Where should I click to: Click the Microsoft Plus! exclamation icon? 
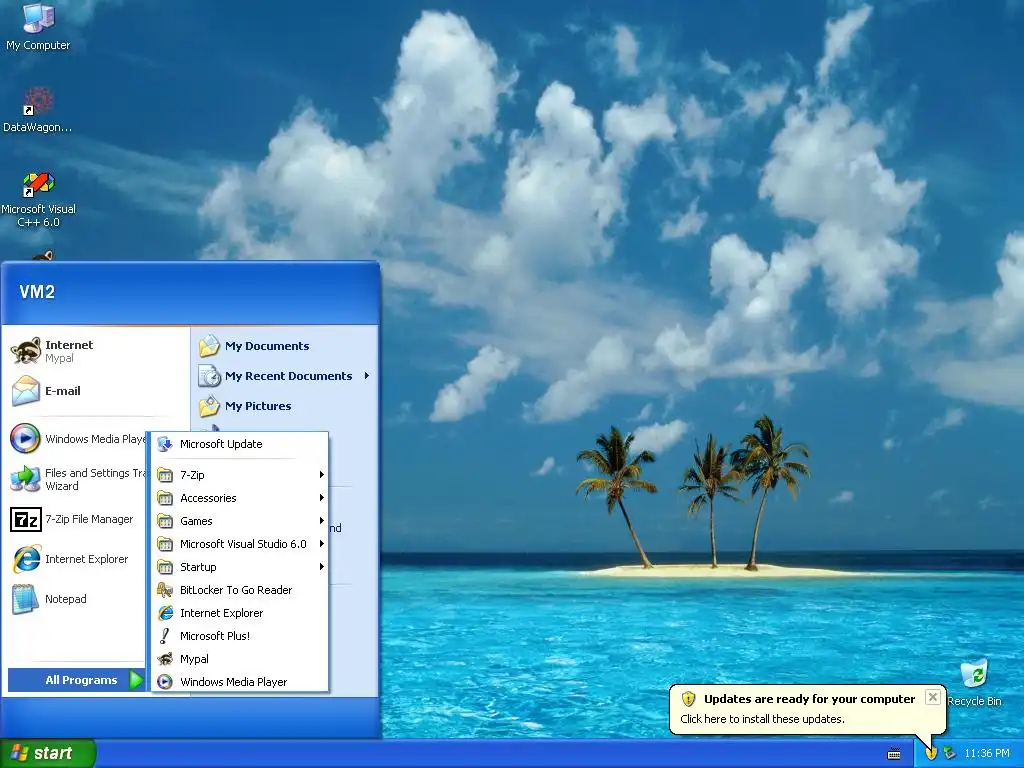pyautogui.click(x=165, y=635)
